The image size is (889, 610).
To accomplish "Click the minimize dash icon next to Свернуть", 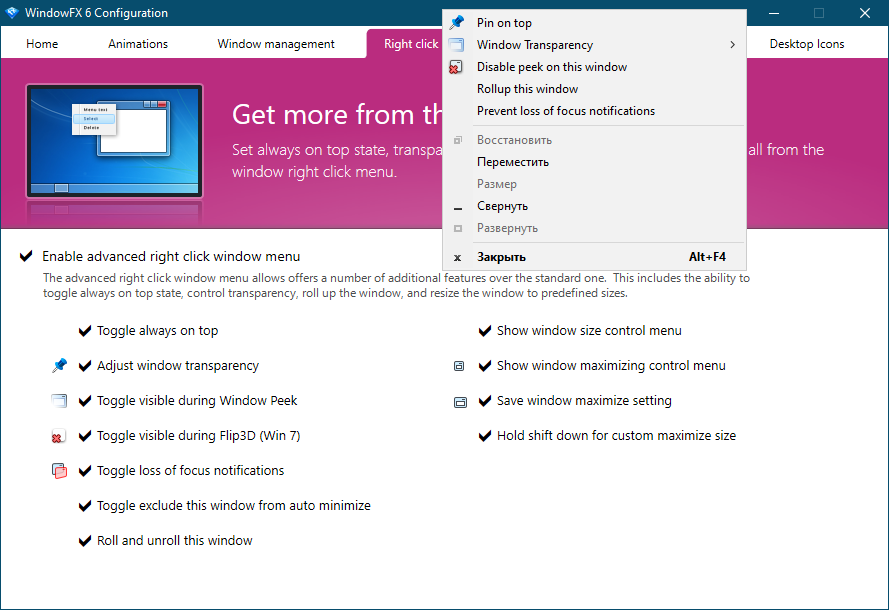I will pyautogui.click(x=458, y=209).
